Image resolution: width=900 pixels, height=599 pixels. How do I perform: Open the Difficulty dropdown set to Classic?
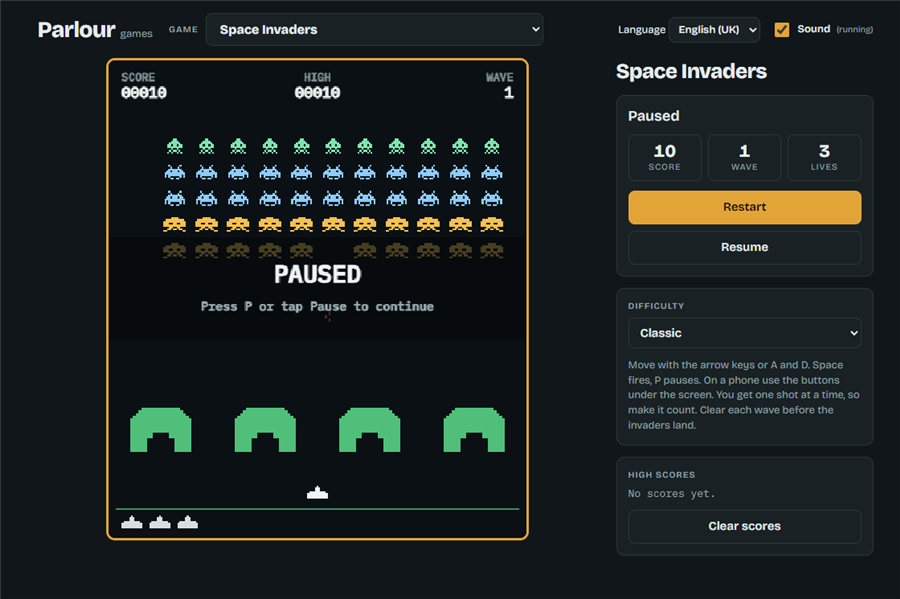pyautogui.click(x=744, y=333)
